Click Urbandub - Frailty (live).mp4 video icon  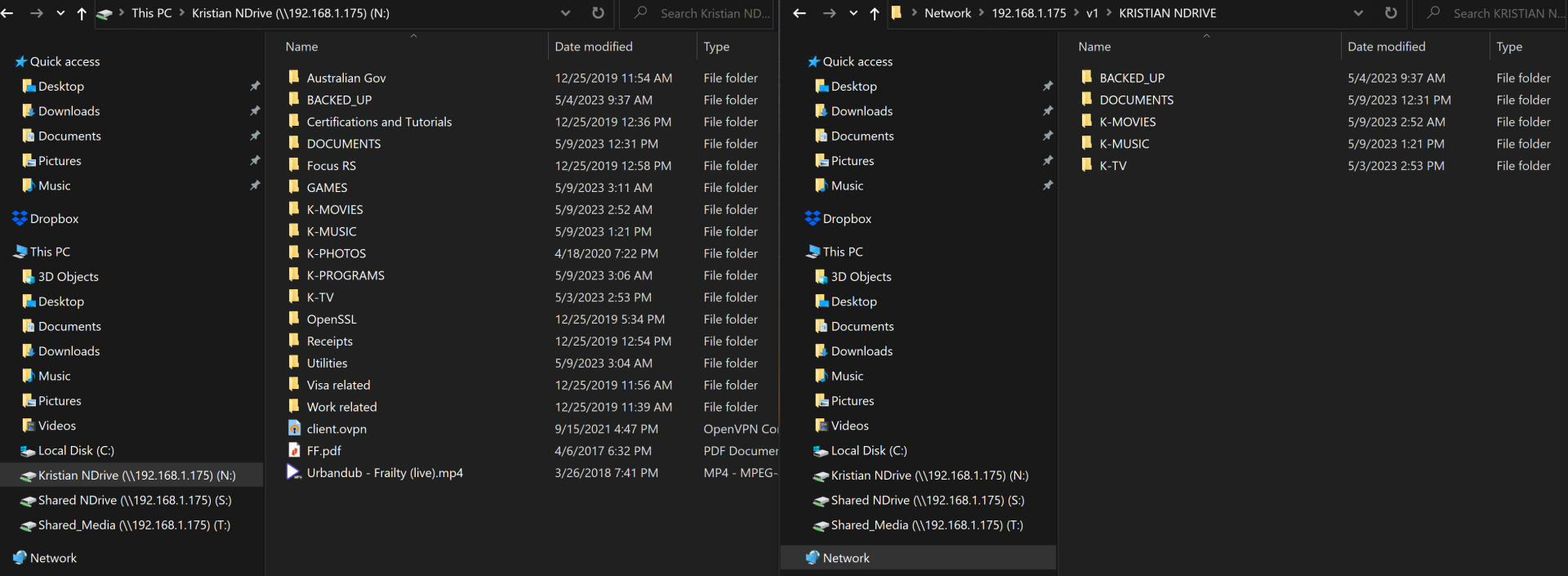pos(294,472)
